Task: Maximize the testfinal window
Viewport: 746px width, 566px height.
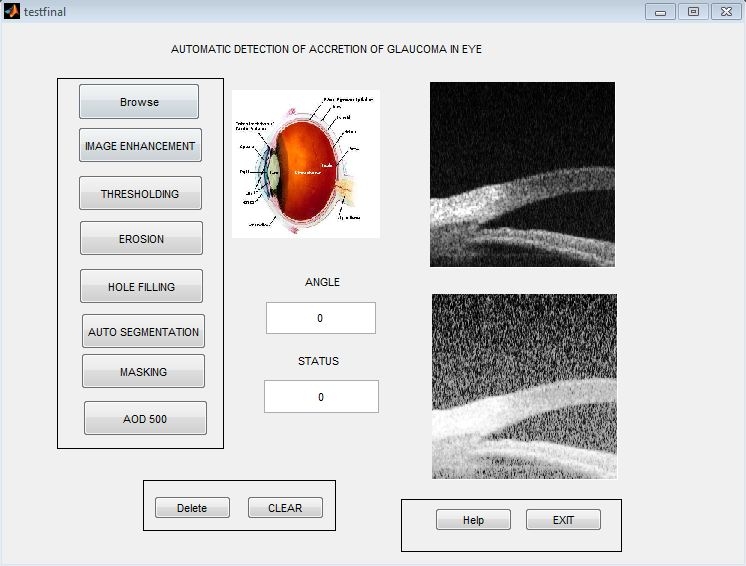Action: click(693, 11)
